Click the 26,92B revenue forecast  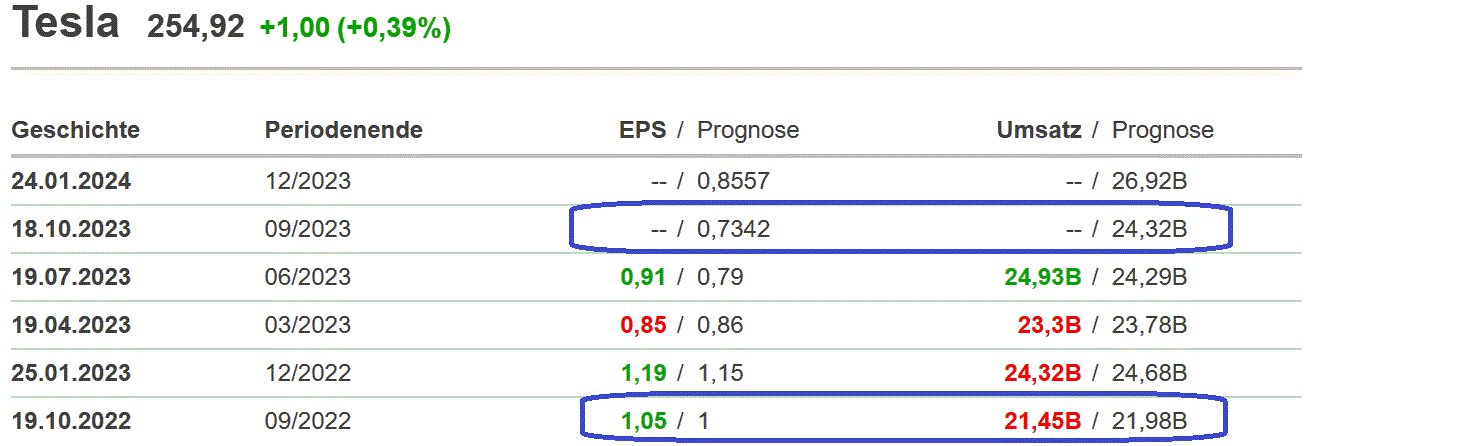pyautogui.click(x=1149, y=182)
